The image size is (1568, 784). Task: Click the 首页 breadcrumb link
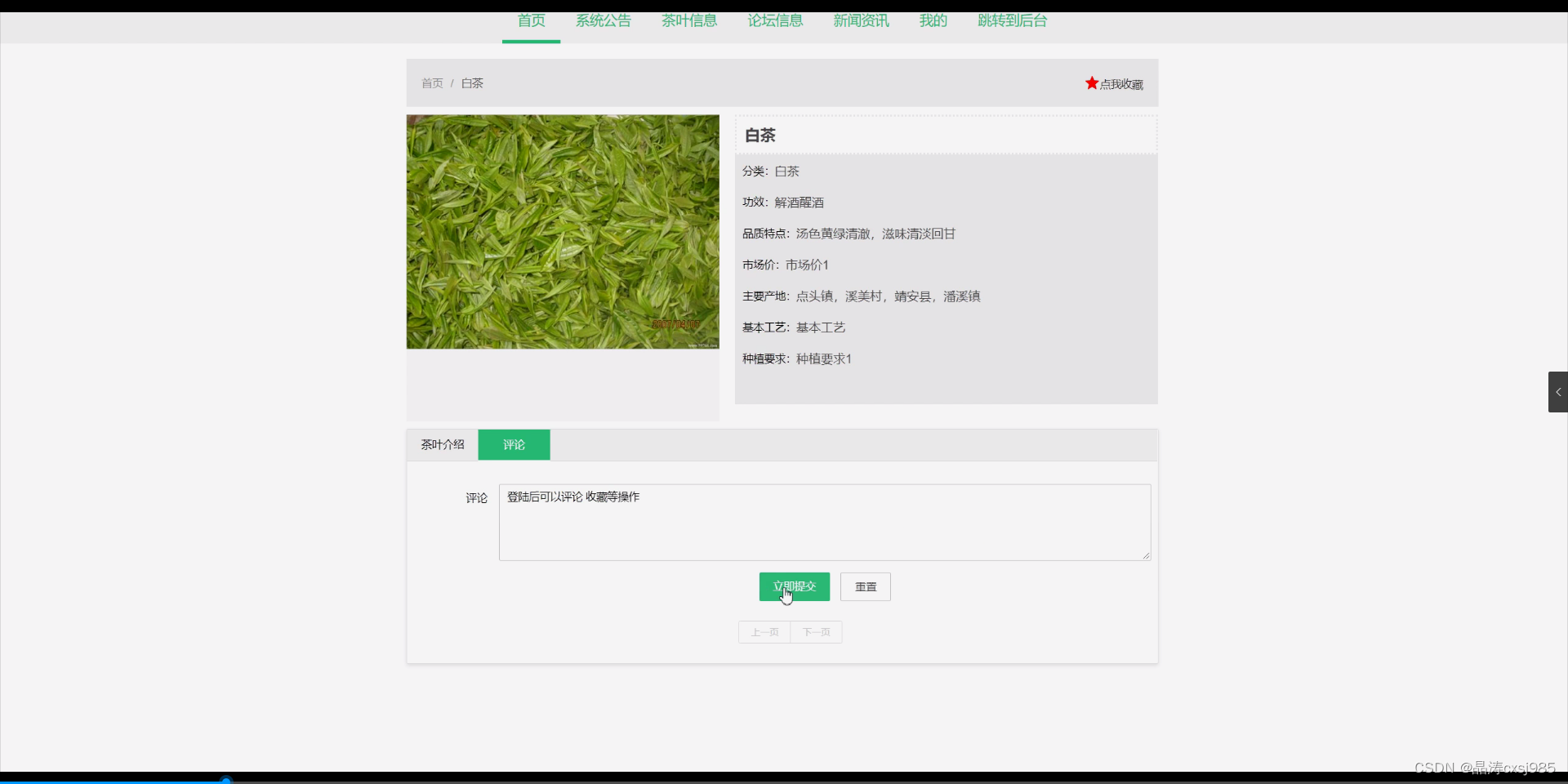[432, 83]
